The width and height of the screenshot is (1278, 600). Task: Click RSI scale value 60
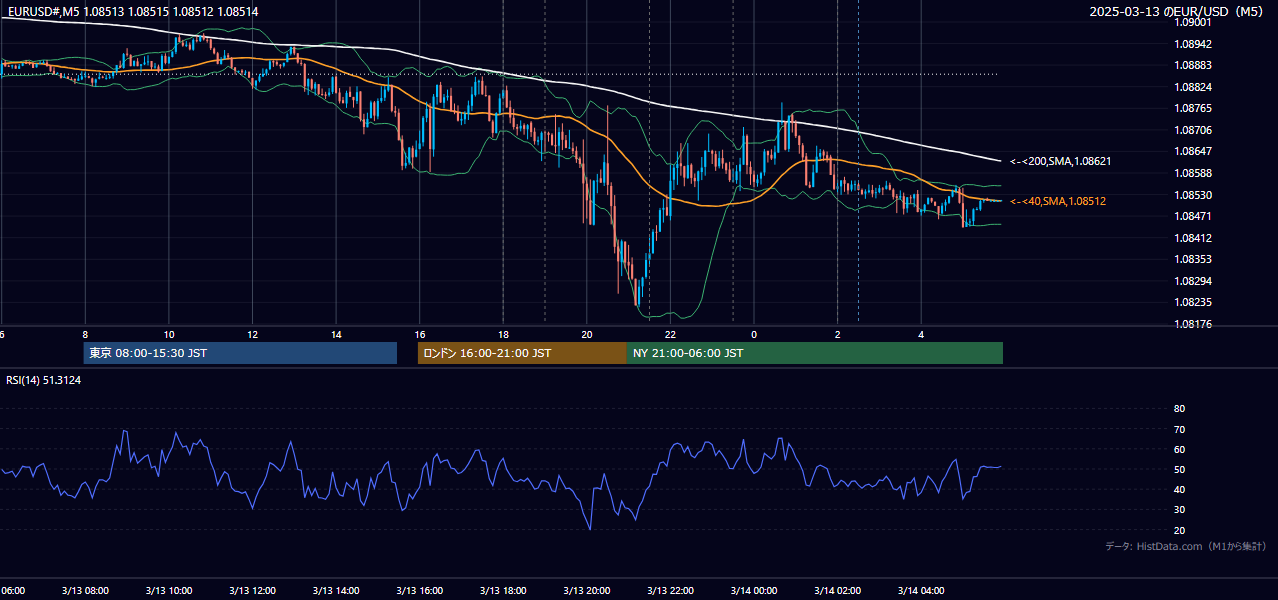tap(1179, 449)
